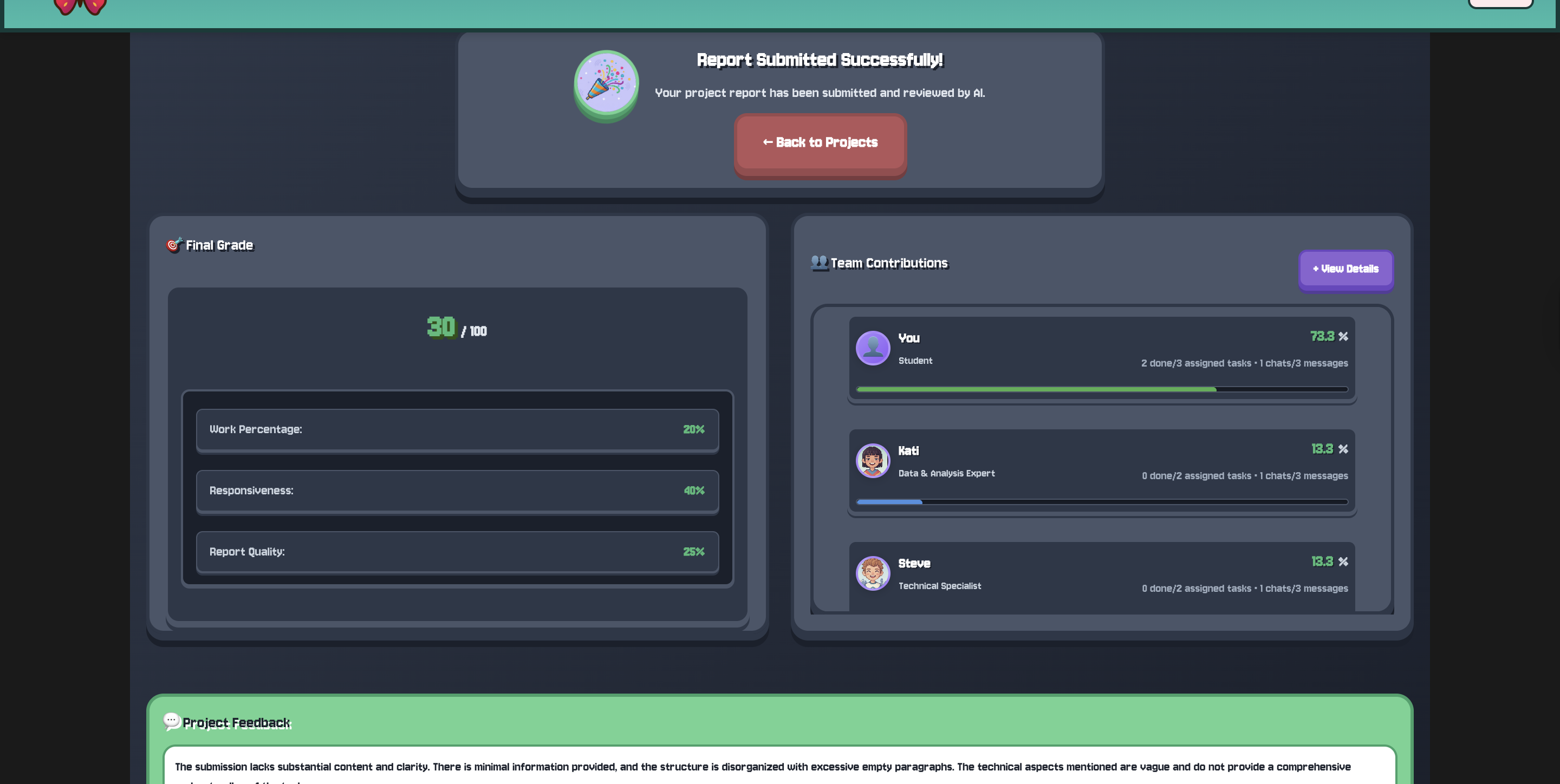The height and width of the screenshot is (784, 1560).
Task: Select the Work Percentage row
Action: [x=457, y=429]
